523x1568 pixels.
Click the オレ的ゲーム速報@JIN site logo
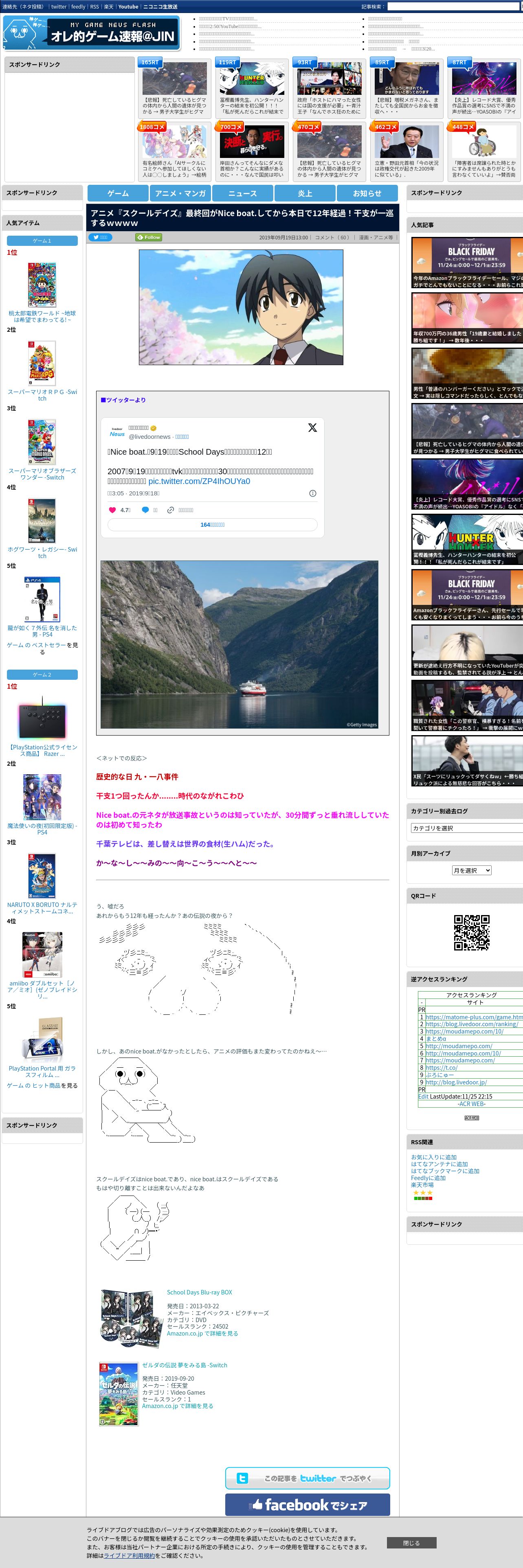click(91, 33)
